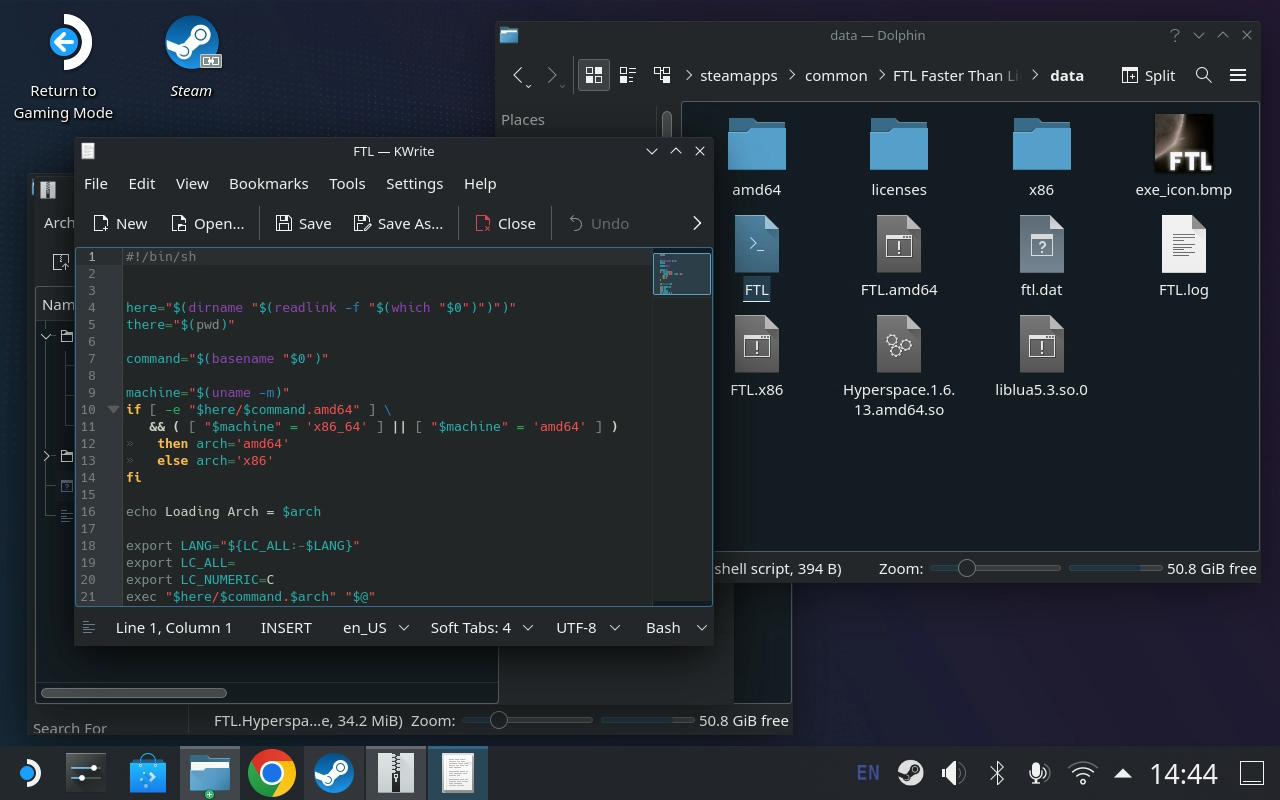This screenshot has width=1280, height=800.
Task: Expand the collapsed tree node in Ark
Action: (x=47, y=456)
